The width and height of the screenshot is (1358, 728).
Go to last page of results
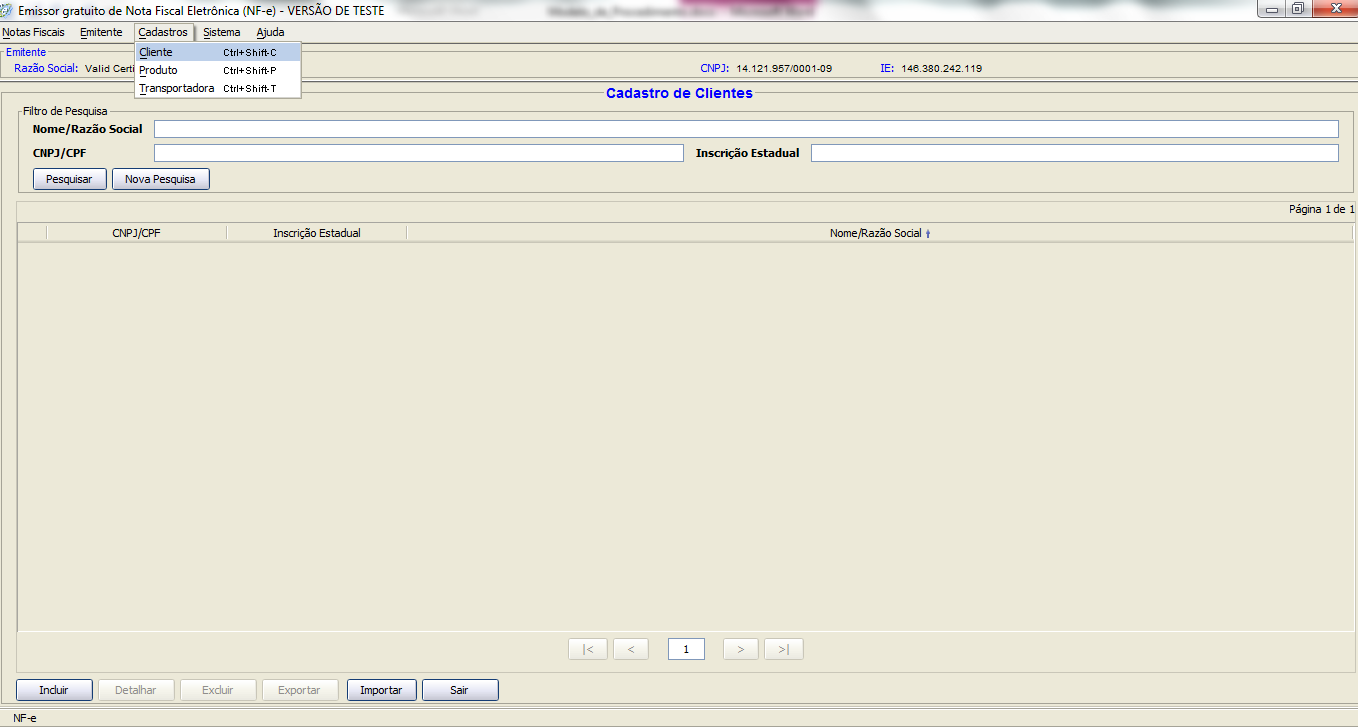click(x=784, y=649)
